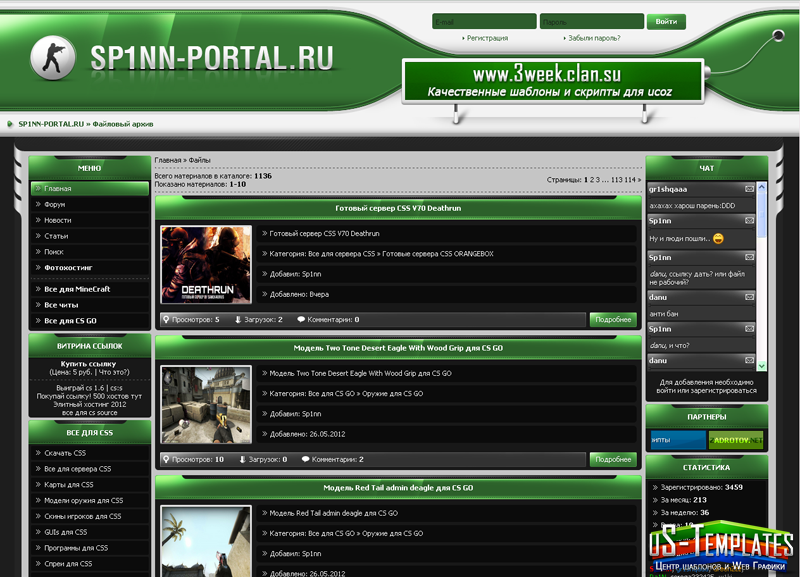Open the Deathrun thumbnail image
800x577 pixels.
click(x=206, y=265)
